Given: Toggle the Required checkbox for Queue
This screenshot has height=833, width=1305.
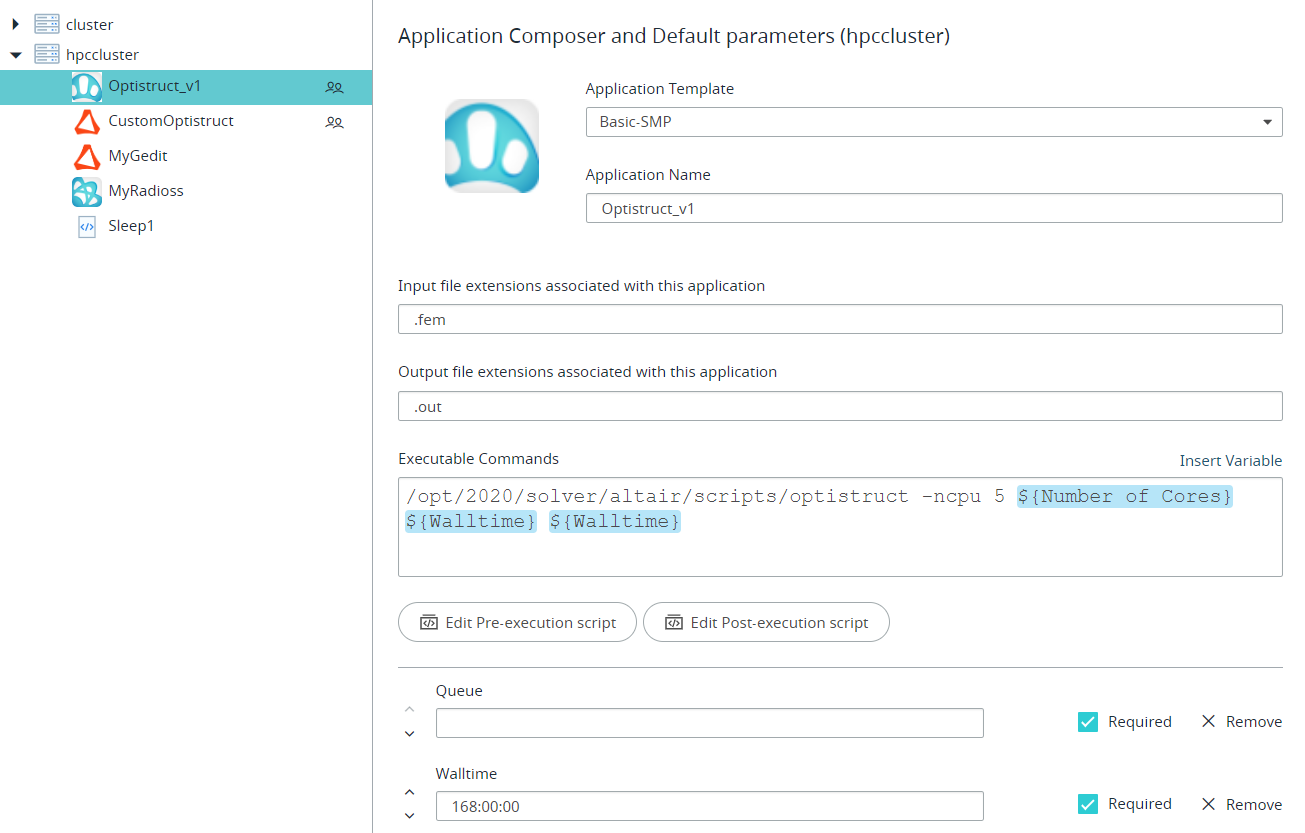Looking at the screenshot, I should pyautogui.click(x=1088, y=722).
